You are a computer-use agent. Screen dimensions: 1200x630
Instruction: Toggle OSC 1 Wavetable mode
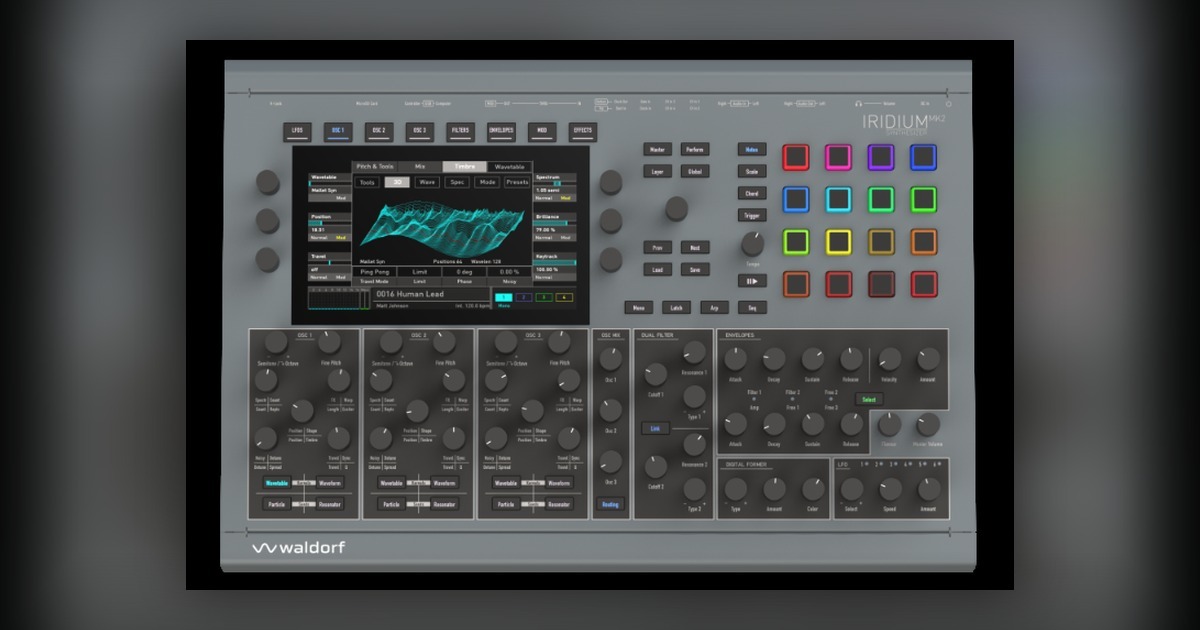[x=277, y=483]
